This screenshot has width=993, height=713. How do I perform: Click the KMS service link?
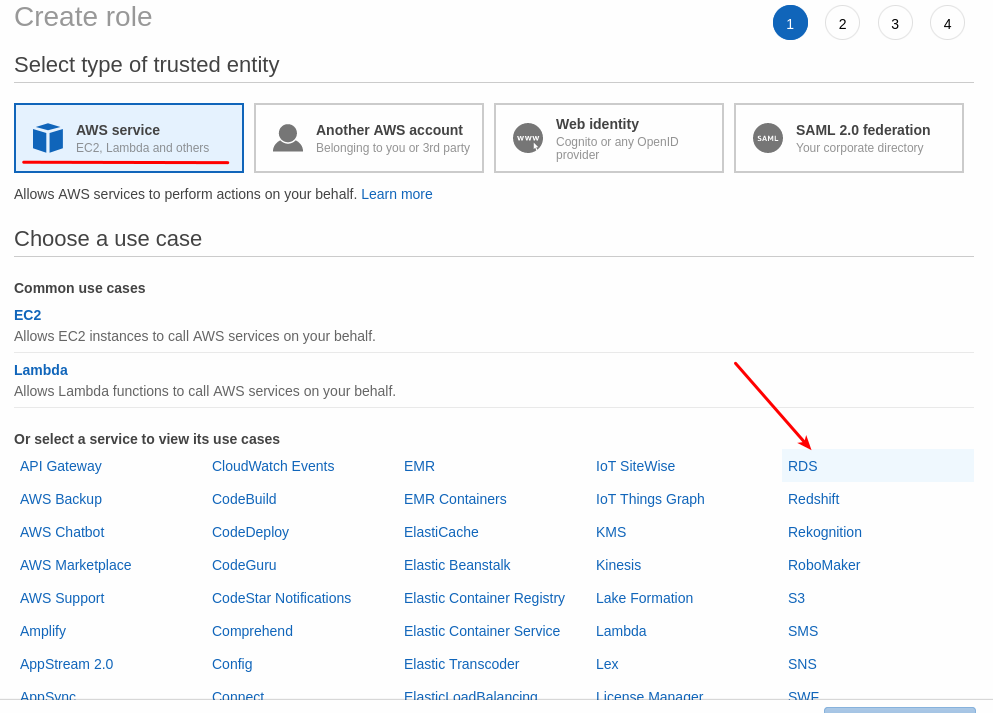(x=611, y=532)
